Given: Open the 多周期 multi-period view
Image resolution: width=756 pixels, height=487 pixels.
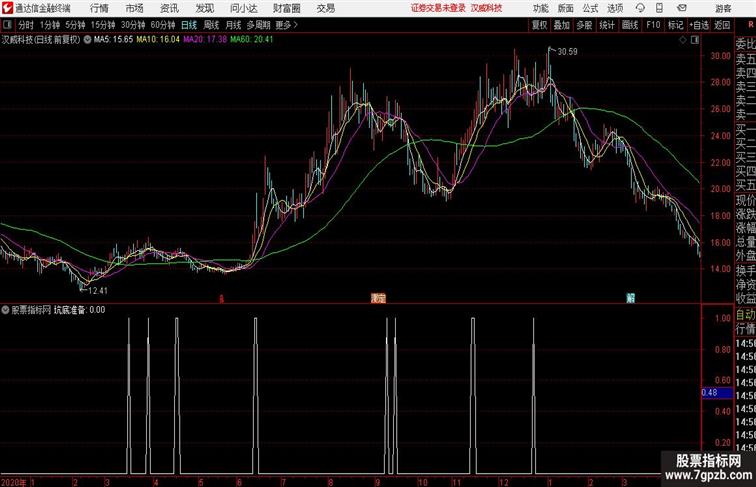Looking at the screenshot, I should click(x=258, y=25).
